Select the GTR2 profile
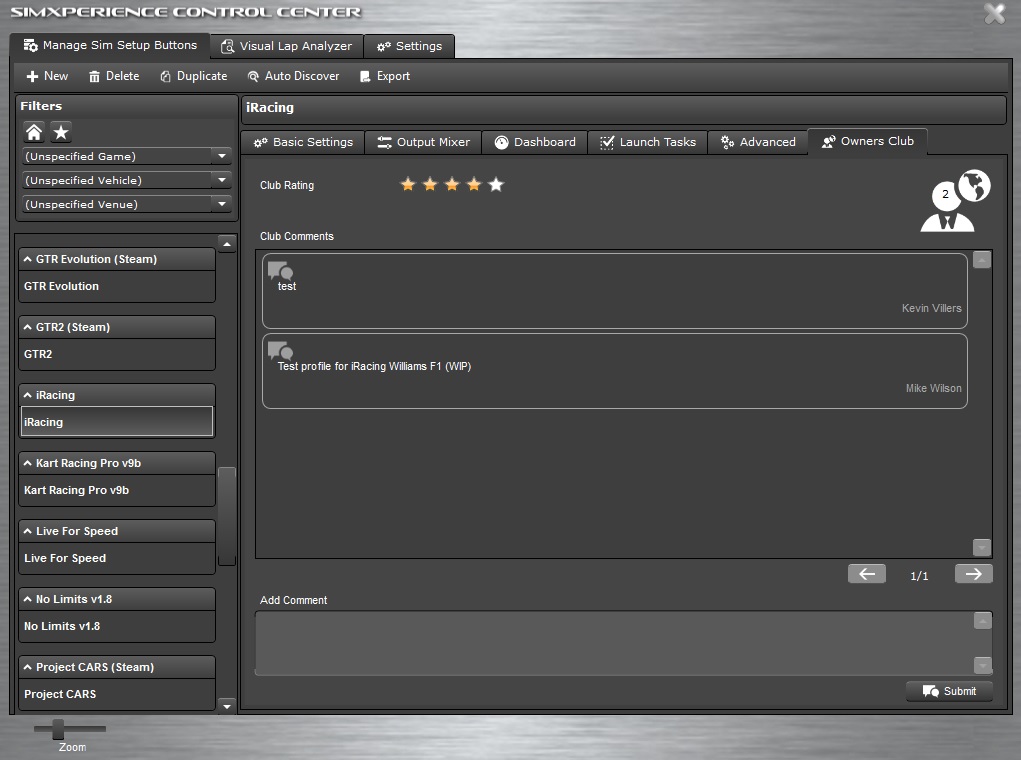 (117, 354)
